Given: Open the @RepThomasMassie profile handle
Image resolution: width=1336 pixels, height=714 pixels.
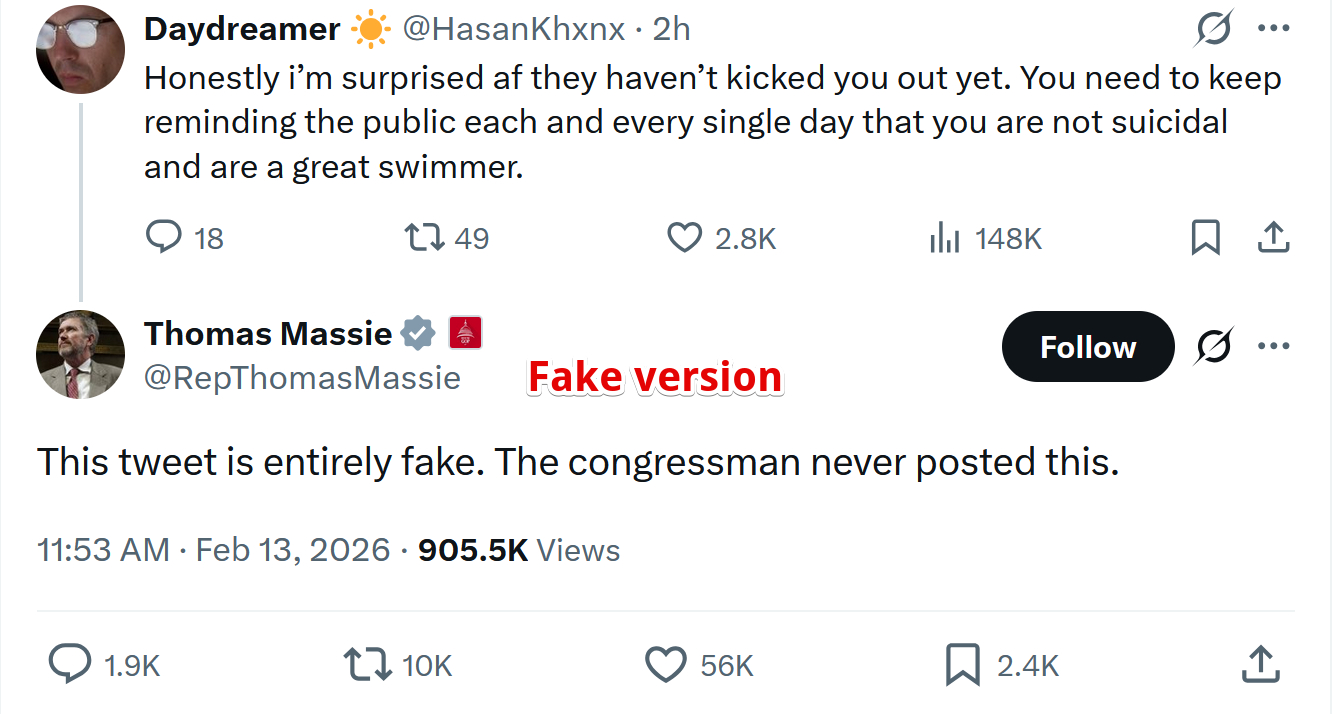Looking at the screenshot, I should (302, 378).
